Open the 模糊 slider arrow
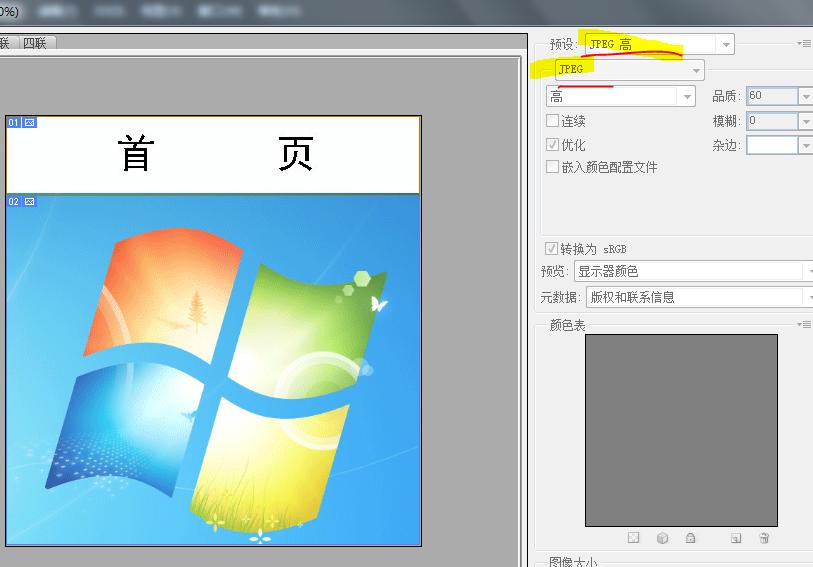 [x=805, y=121]
